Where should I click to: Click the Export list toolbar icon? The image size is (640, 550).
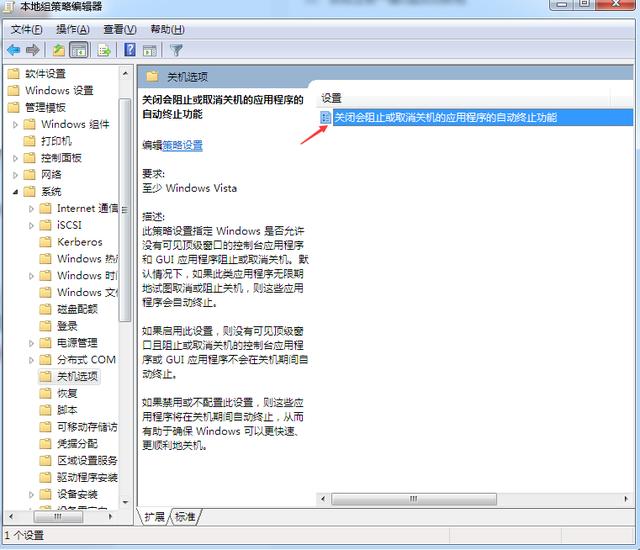[103, 50]
